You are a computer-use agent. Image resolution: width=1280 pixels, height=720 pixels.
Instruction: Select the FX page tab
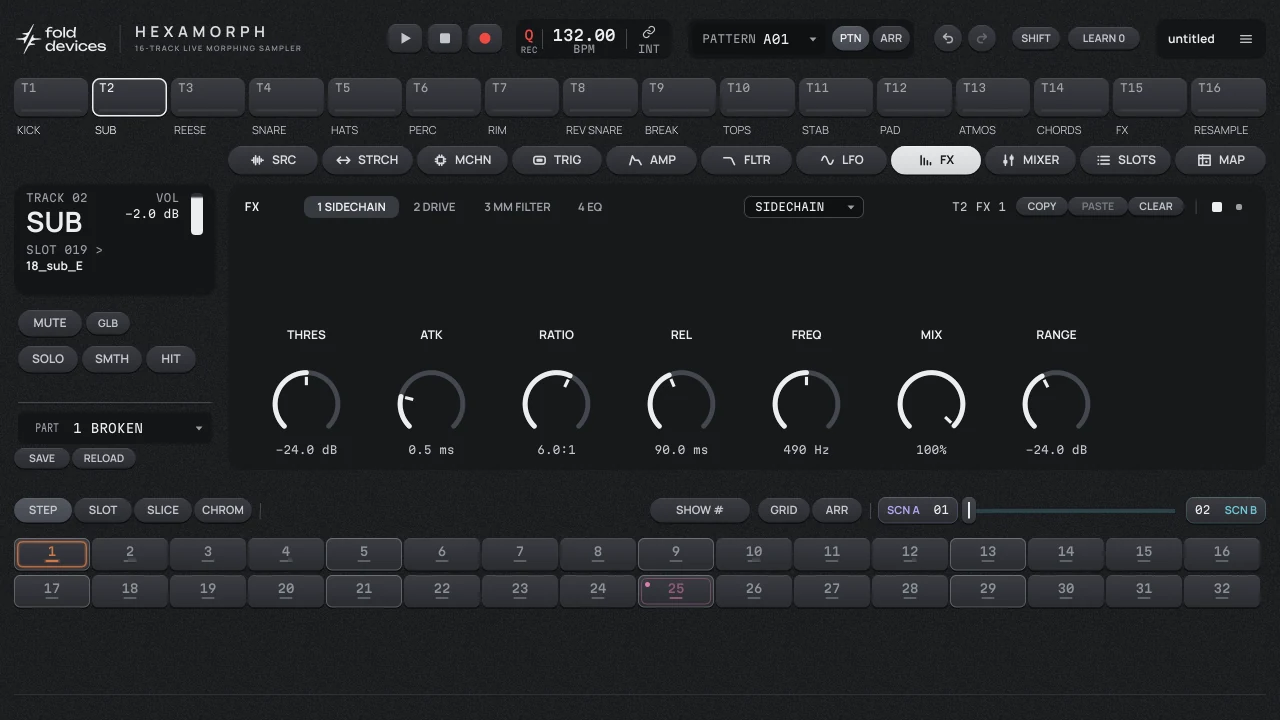pos(935,160)
